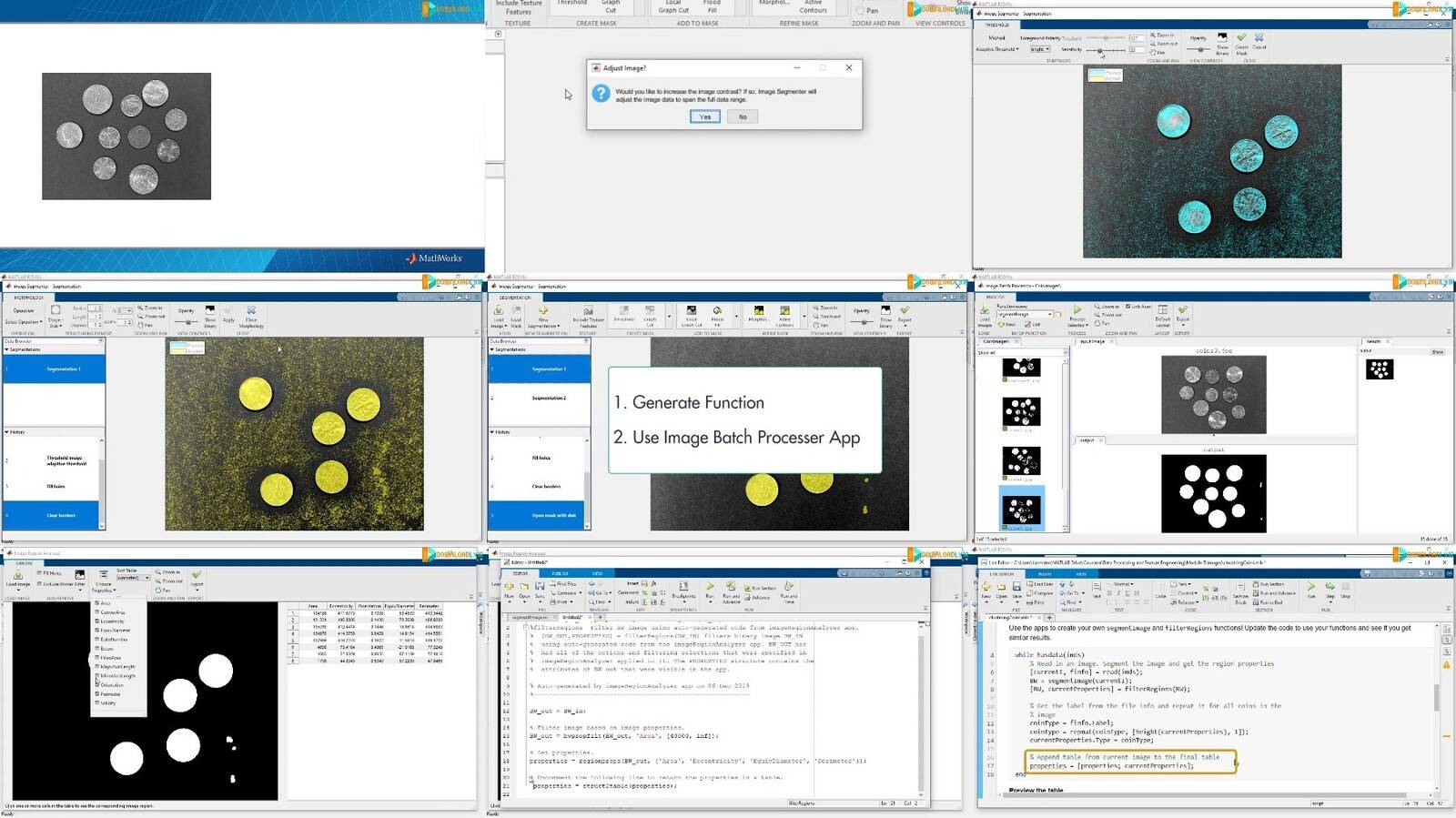Viewport: 1456px width, 818px height.
Task: Expand the Create Mask gallery arrow
Action: [x=669, y=317]
